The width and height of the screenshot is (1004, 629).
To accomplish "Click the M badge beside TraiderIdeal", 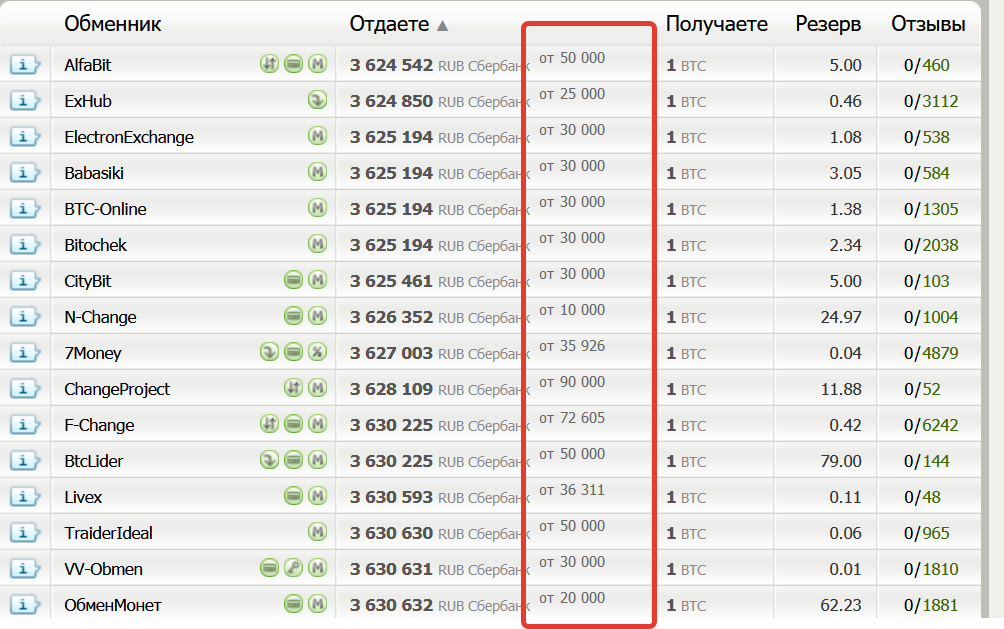I will click(x=316, y=532).
